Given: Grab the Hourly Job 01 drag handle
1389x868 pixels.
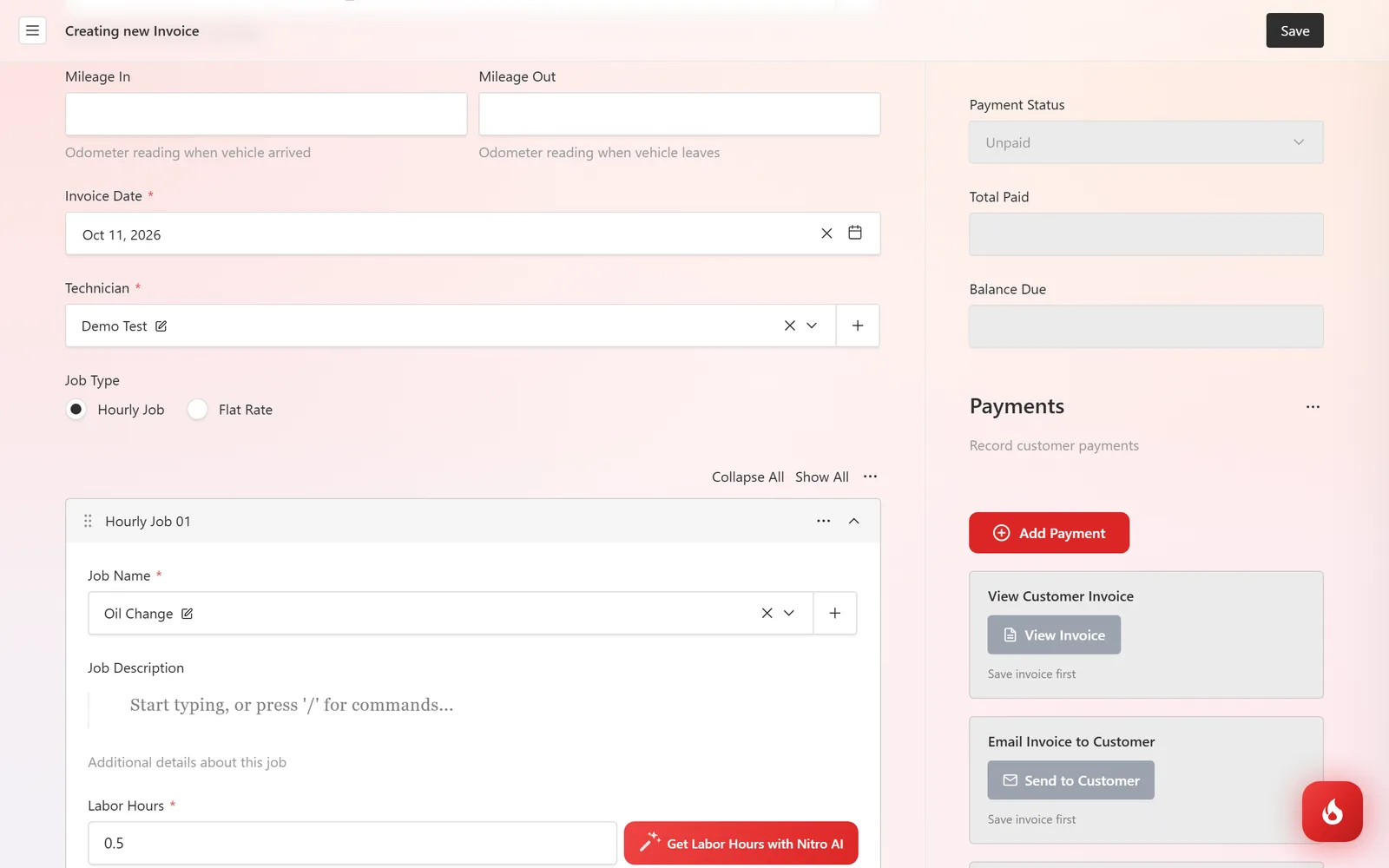Looking at the screenshot, I should (x=88, y=521).
